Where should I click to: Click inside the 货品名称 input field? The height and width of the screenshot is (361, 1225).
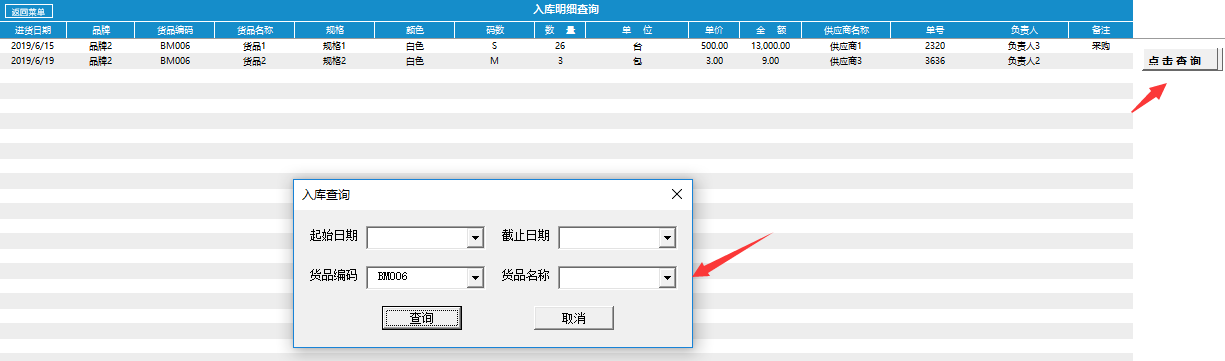coord(608,277)
